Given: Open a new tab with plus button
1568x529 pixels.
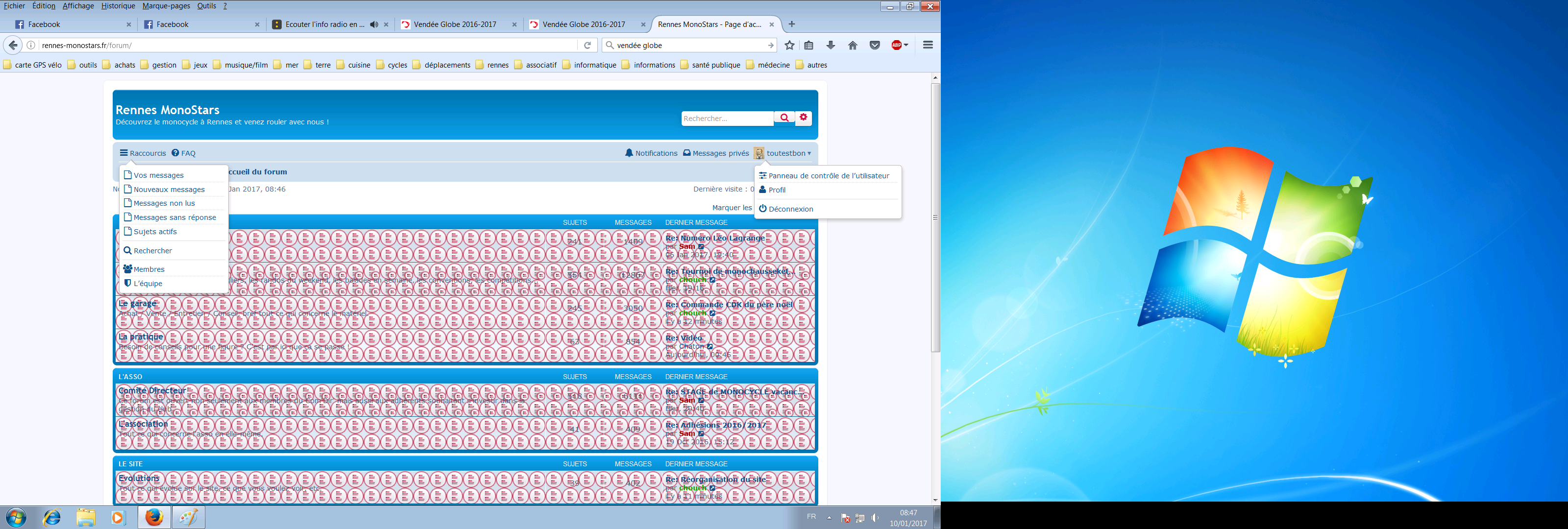Looking at the screenshot, I should click(791, 24).
